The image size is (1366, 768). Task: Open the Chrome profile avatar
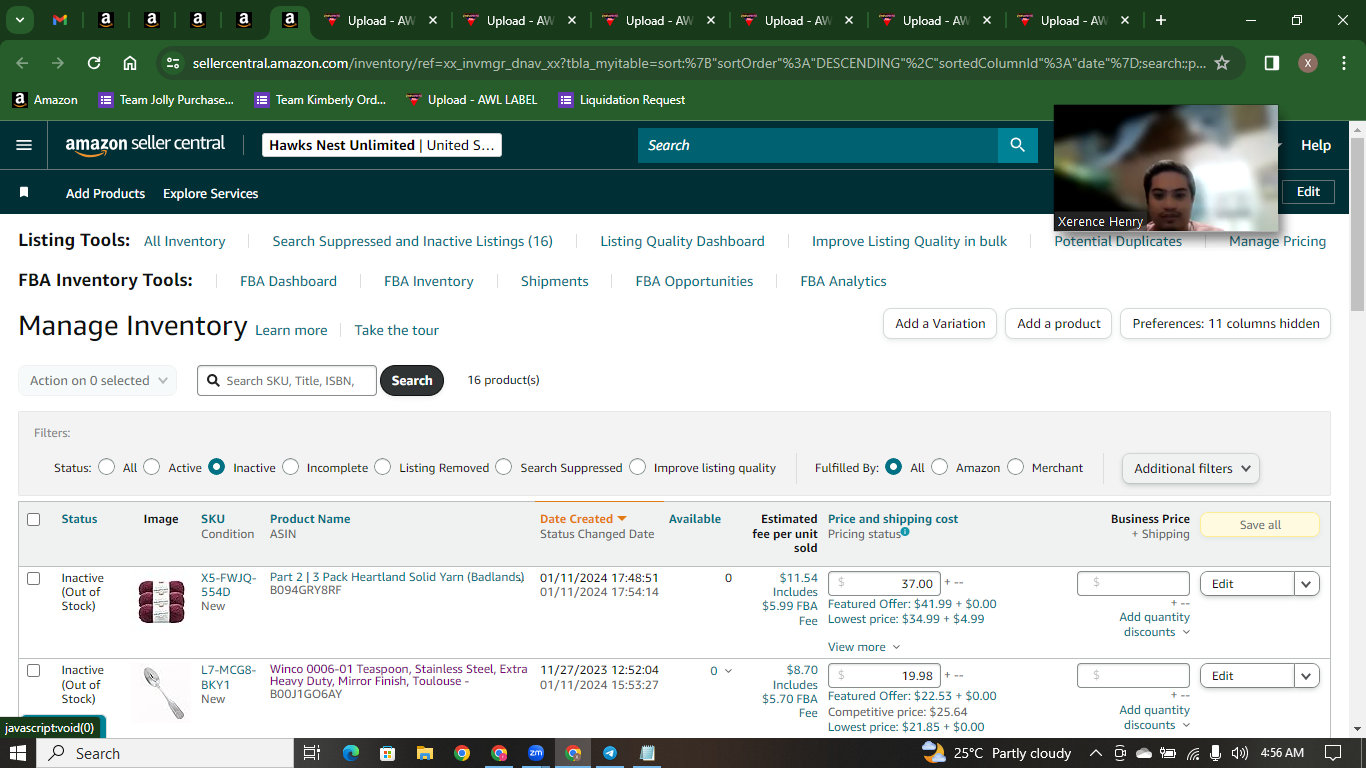coord(1308,63)
